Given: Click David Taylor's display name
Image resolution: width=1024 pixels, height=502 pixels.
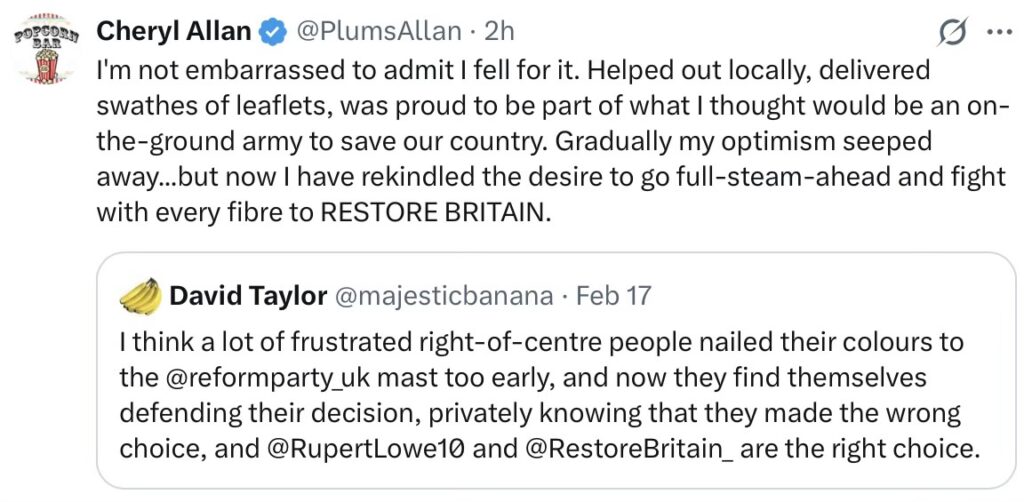Looking at the screenshot, I should coord(248,296).
